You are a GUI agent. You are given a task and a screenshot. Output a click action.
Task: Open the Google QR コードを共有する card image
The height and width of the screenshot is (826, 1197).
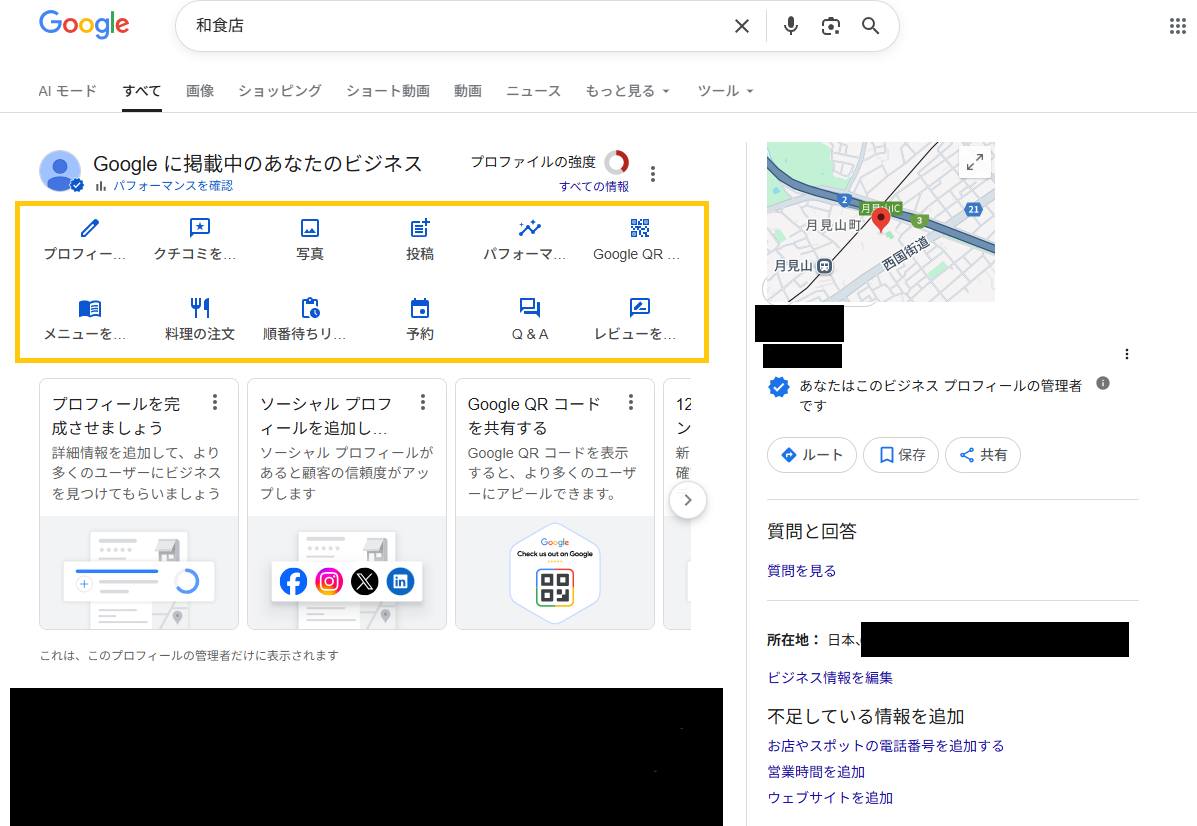[x=555, y=573]
